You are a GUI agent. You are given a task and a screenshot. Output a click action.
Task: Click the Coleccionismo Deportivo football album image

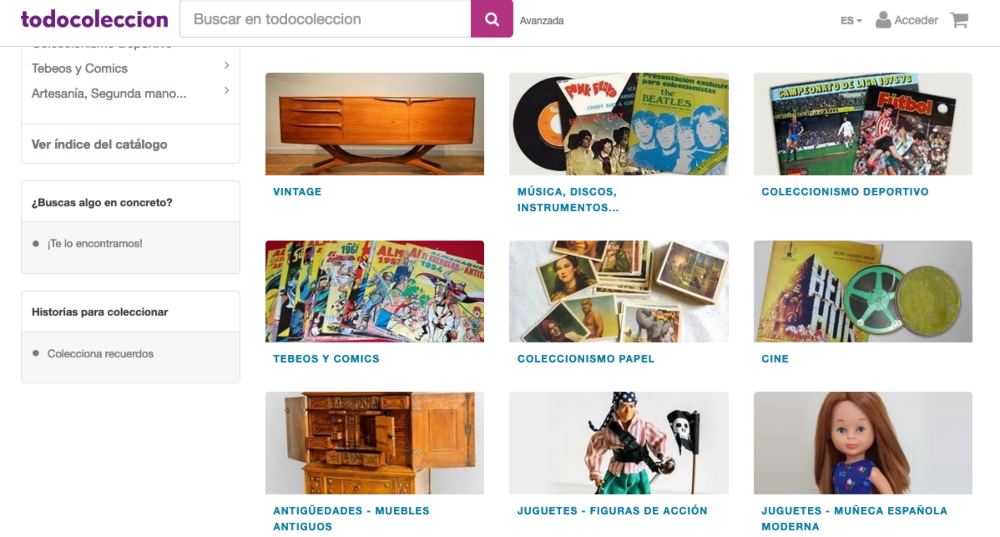tap(862, 124)
